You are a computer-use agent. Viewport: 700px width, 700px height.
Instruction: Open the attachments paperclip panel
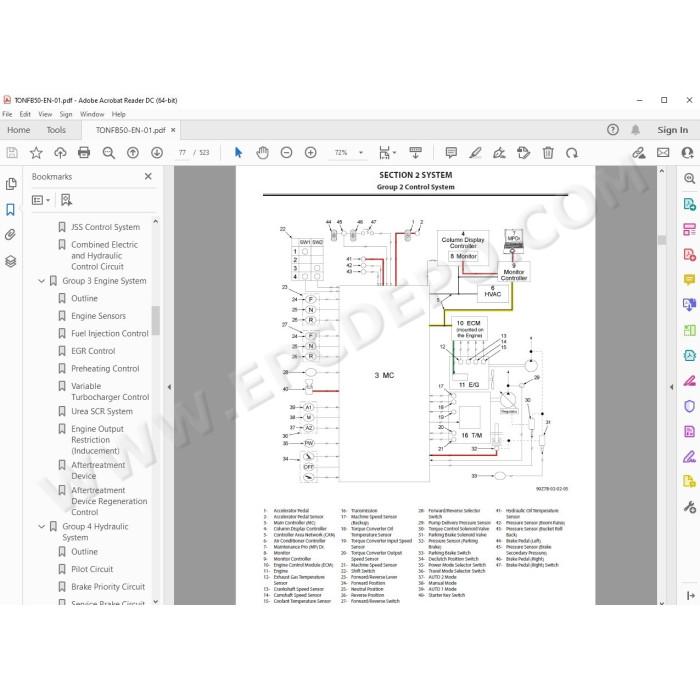pyautogui.click(x=11, y=235)
